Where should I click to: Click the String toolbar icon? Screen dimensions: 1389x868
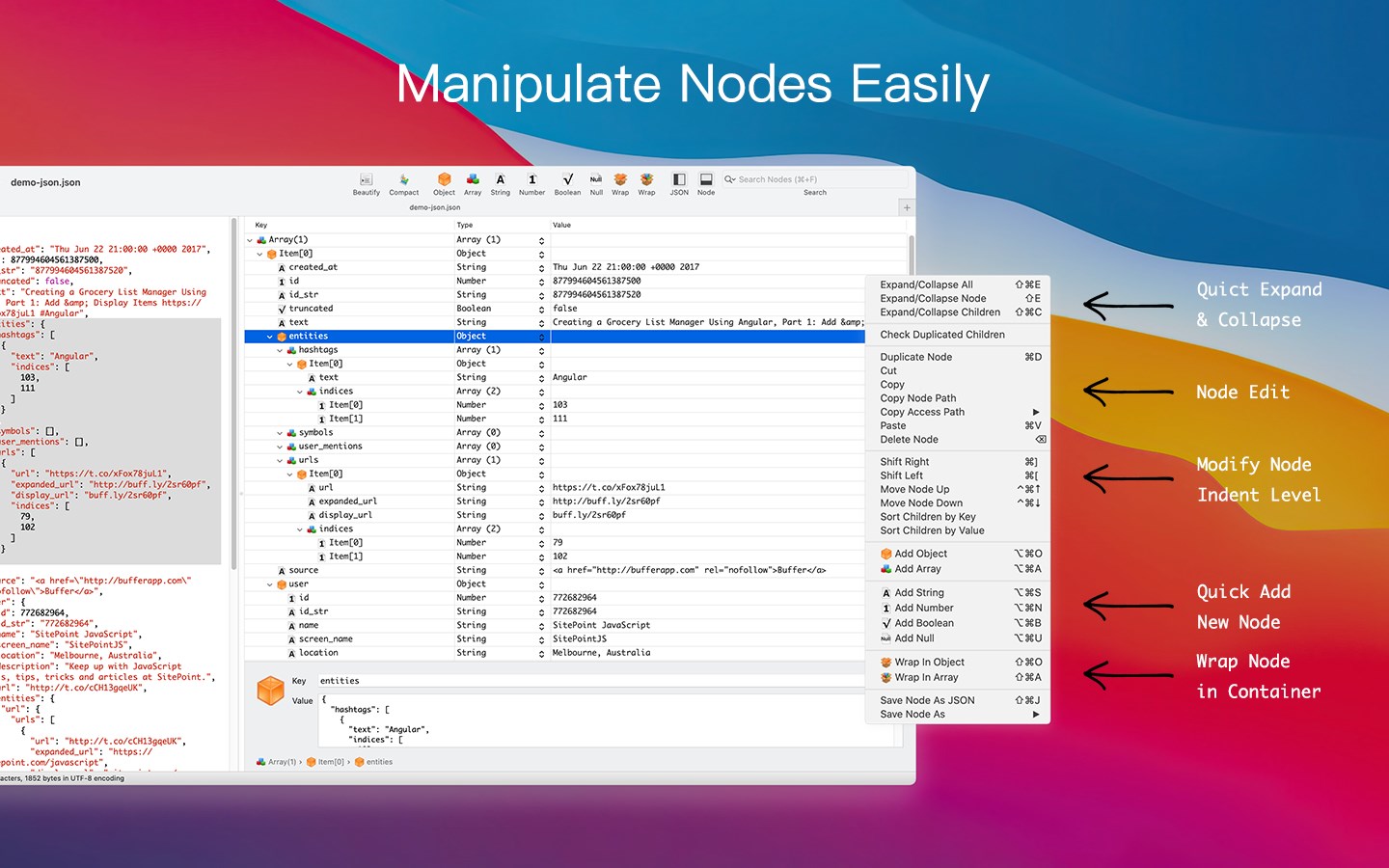coord(500,179)
